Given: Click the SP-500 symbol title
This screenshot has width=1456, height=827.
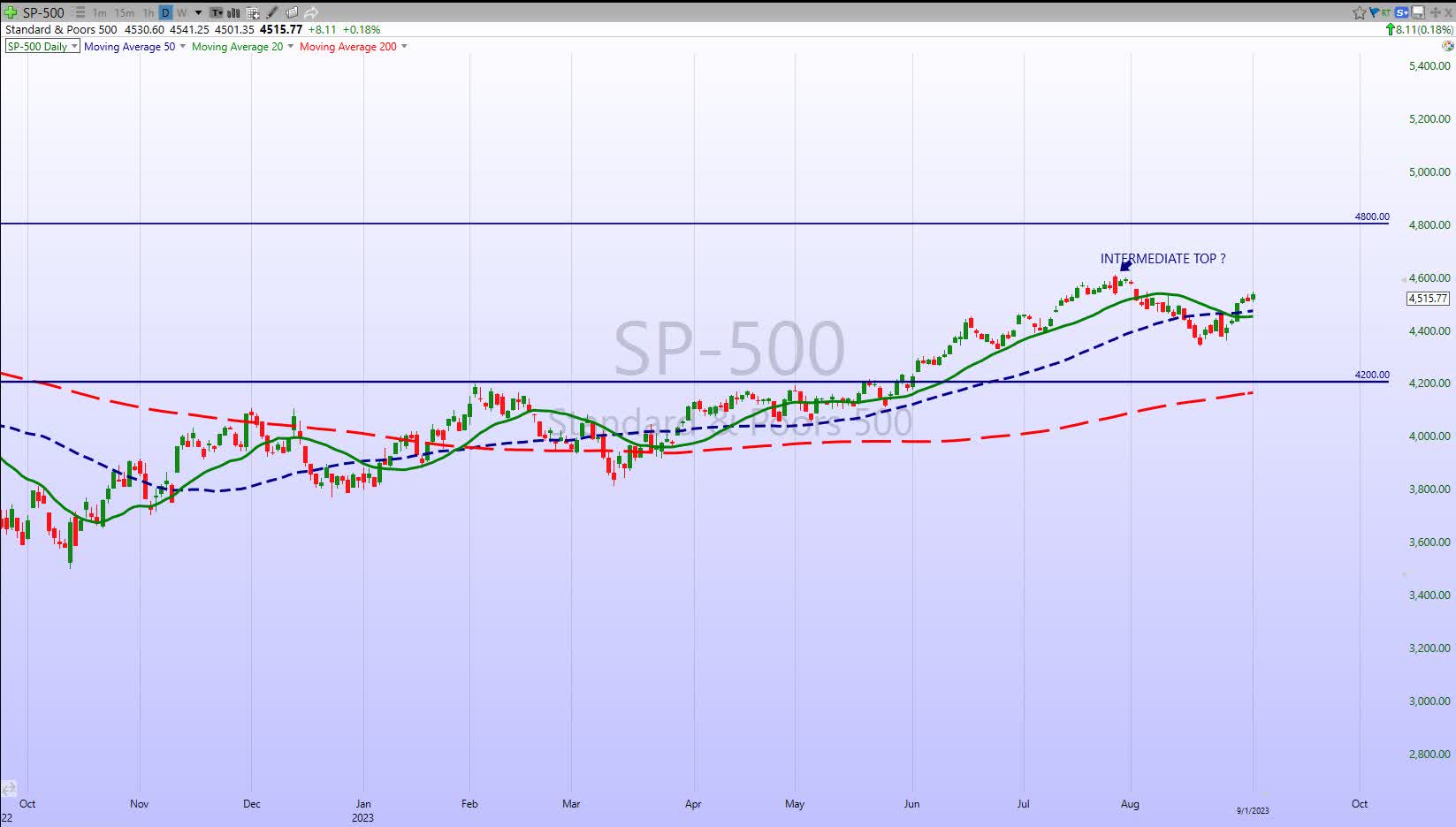Looking at the screenshot, I should (43, 12).
